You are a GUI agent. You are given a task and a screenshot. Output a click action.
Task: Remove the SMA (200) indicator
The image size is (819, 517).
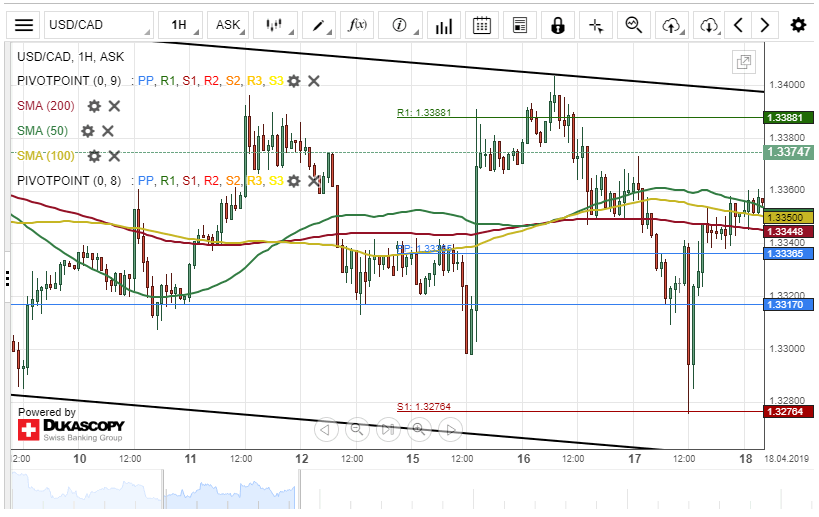coord(114,106)
